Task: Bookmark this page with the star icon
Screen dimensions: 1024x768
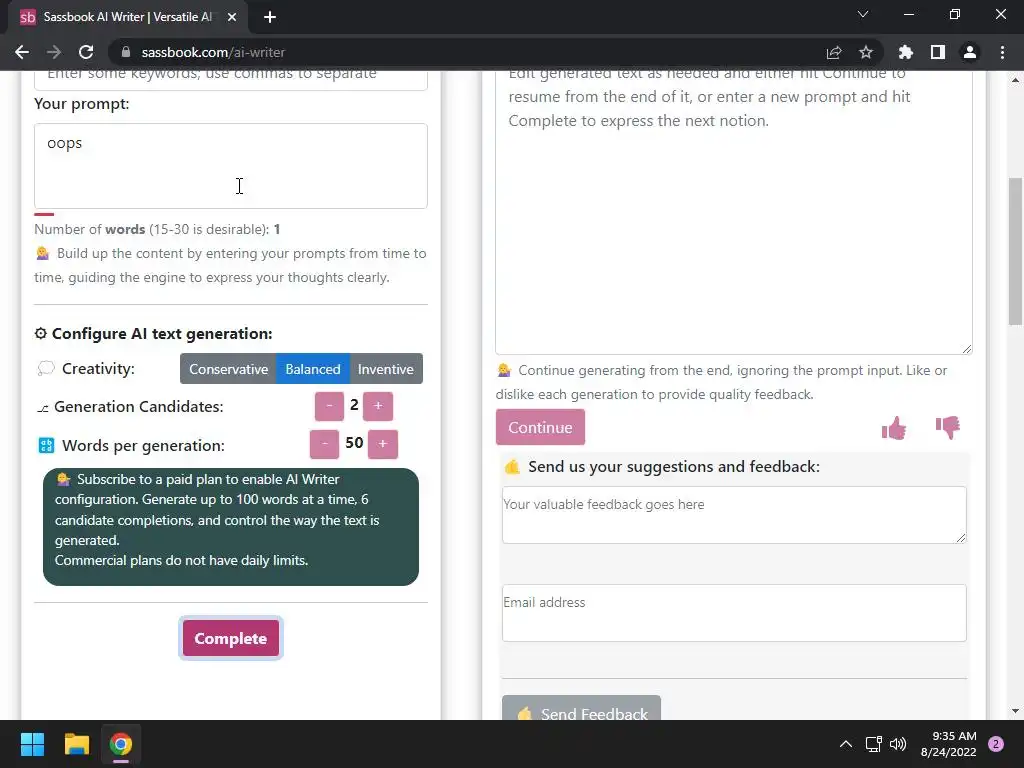Action: click(866, 52)
